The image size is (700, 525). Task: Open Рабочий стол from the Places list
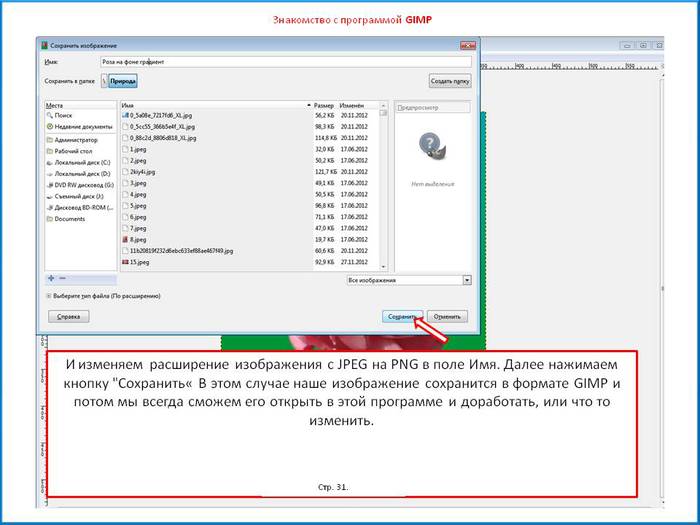pyautogui.click(x=81, y=151)
